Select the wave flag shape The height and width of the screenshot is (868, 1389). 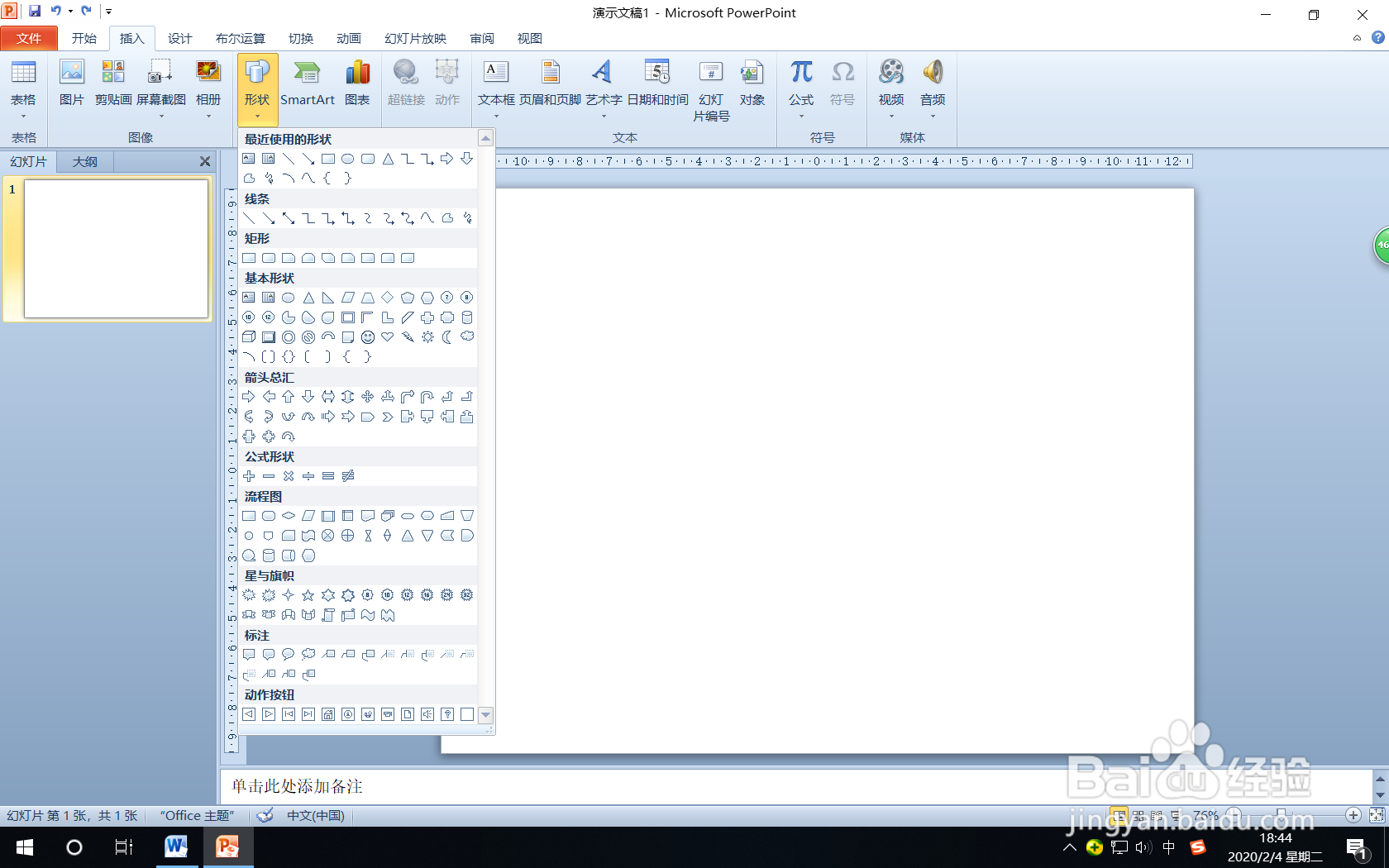368,615
